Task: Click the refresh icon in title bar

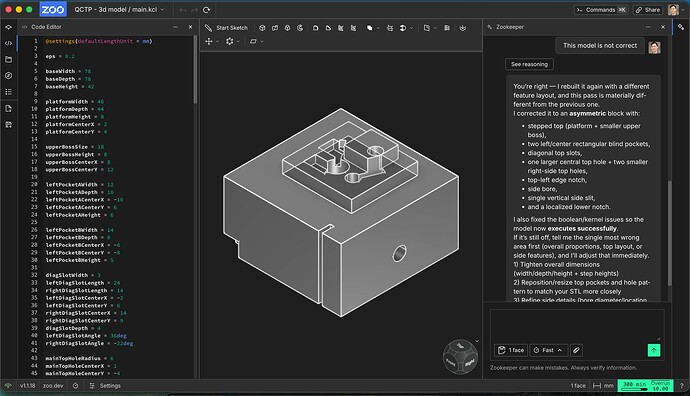Action: tap(206, 10)
